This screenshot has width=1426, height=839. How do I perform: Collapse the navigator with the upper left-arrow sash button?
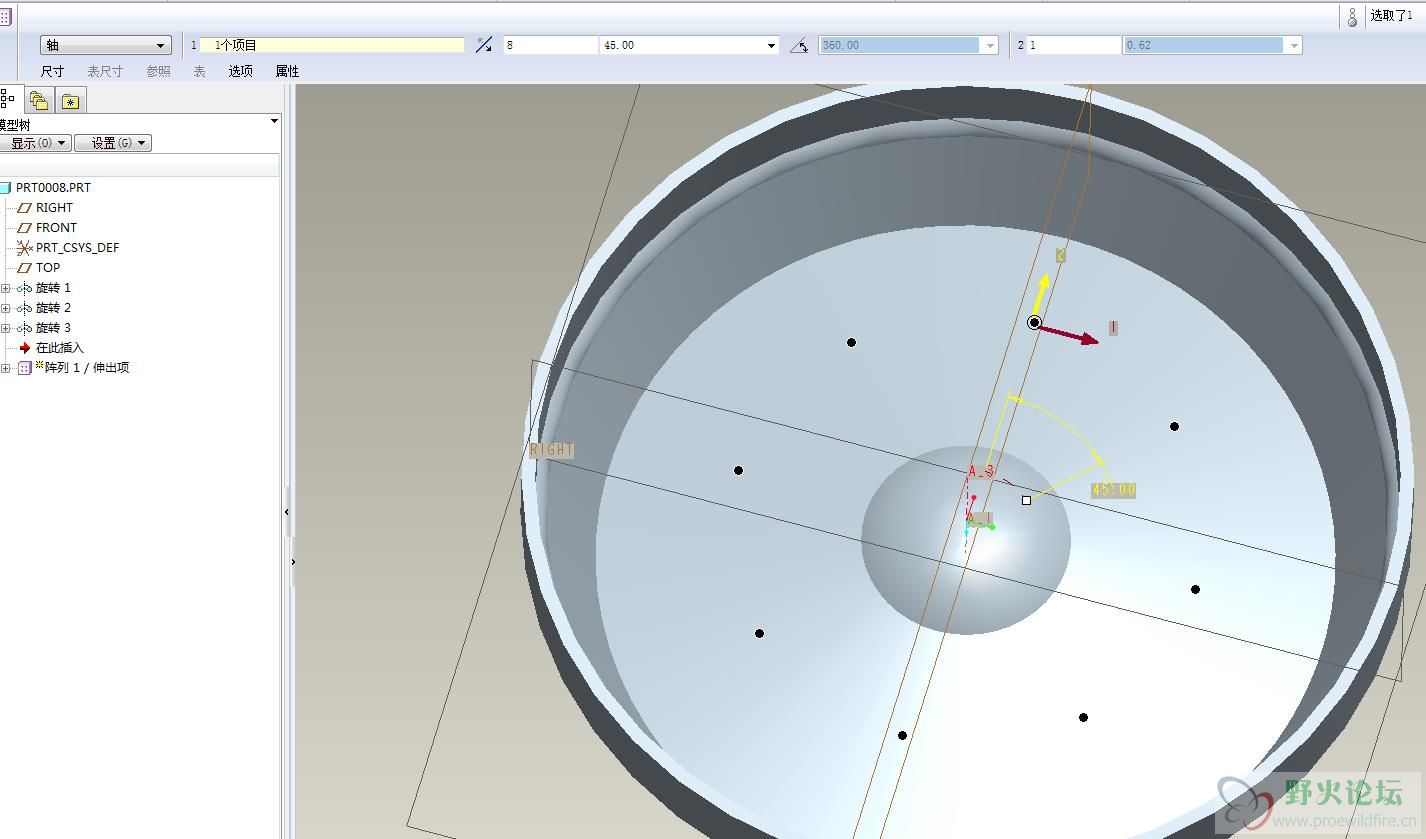[288, 511]
